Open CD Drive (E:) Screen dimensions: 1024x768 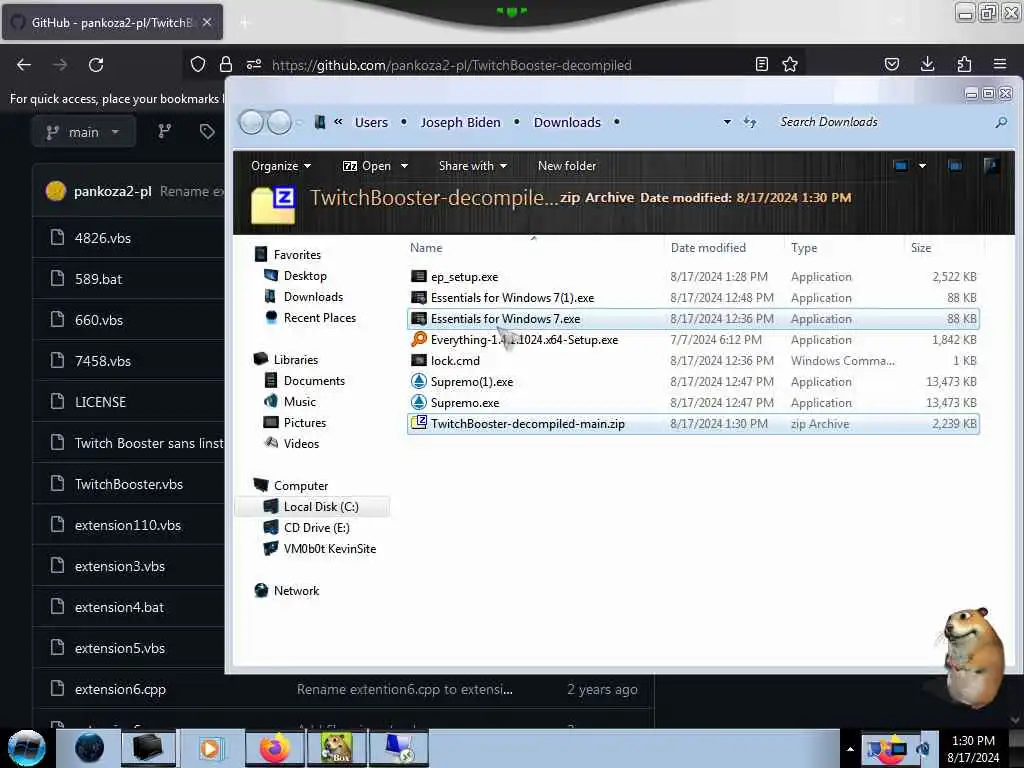coord(316,528)
